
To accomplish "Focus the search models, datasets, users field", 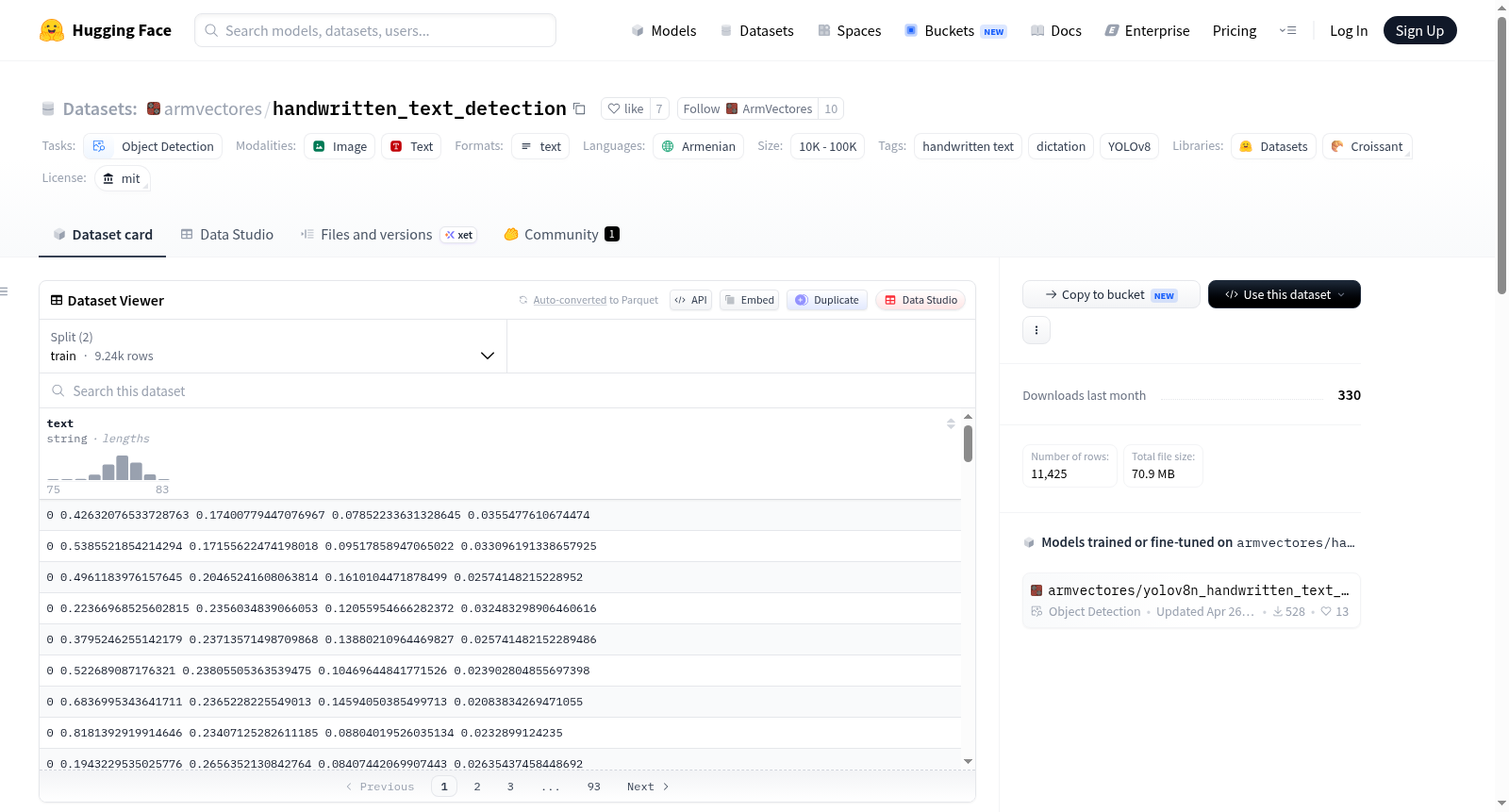I will coord(375,30).
